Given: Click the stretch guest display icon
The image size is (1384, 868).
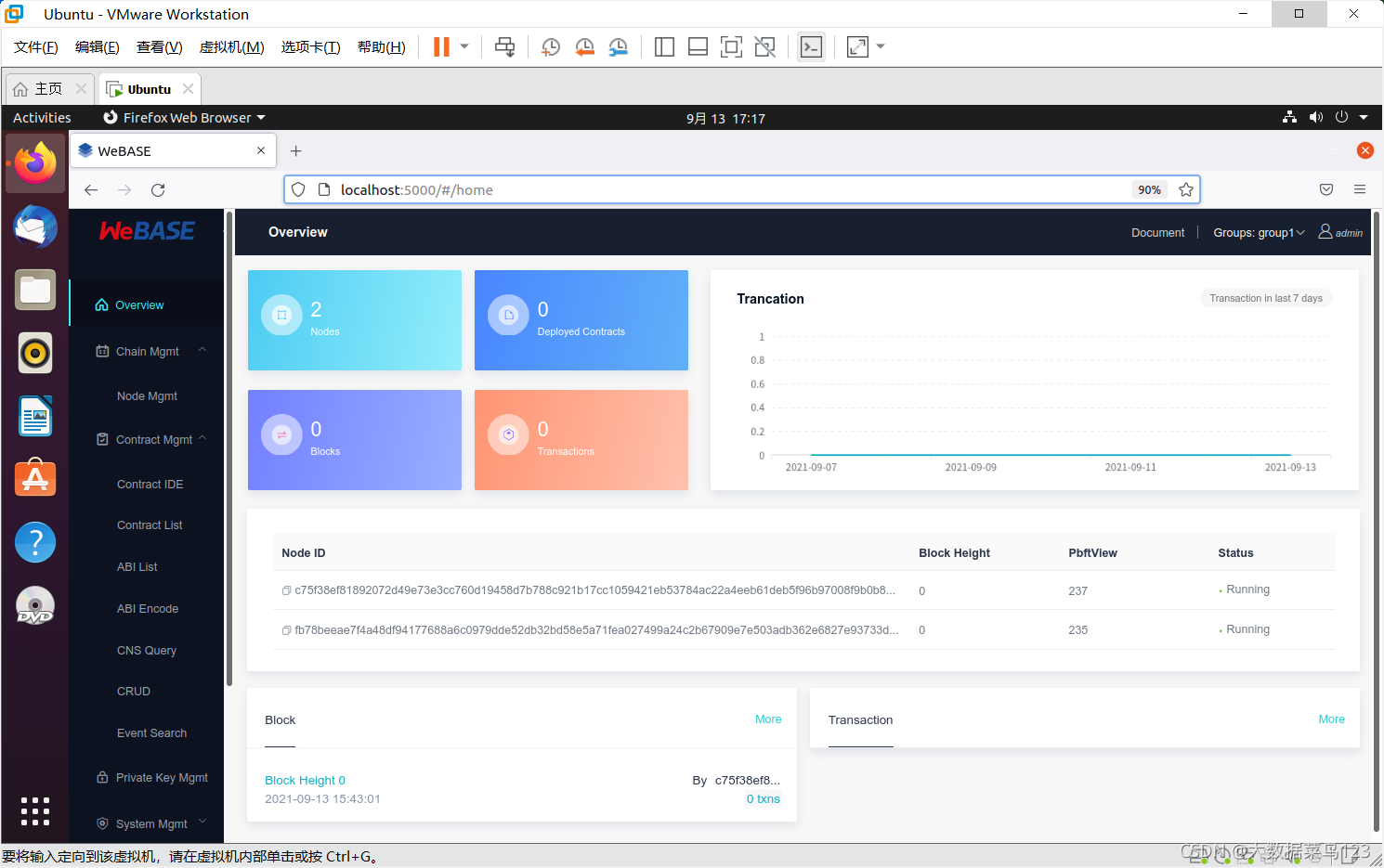Looking at the screenshot, I should click(x=857, y=46).
